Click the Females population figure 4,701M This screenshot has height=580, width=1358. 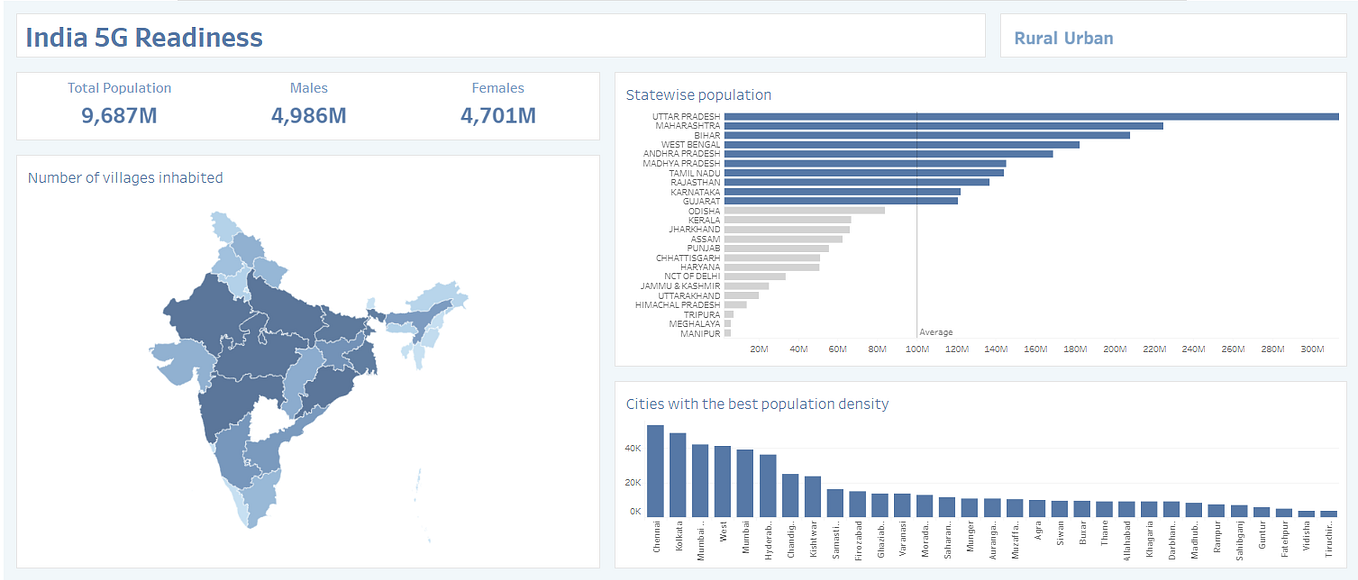[x=497, y=115]
